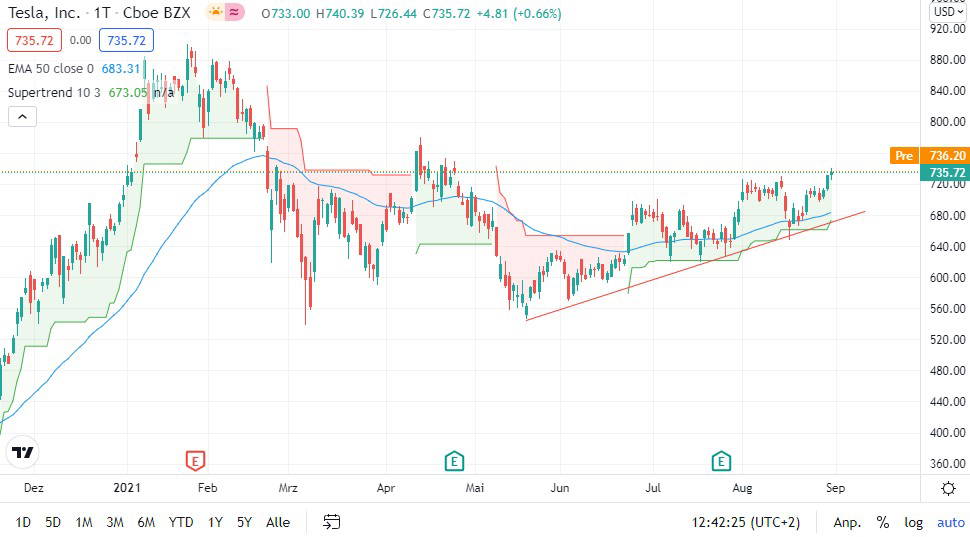Toggle auto scale mode

pyautogui.click(x=950, y=522)
